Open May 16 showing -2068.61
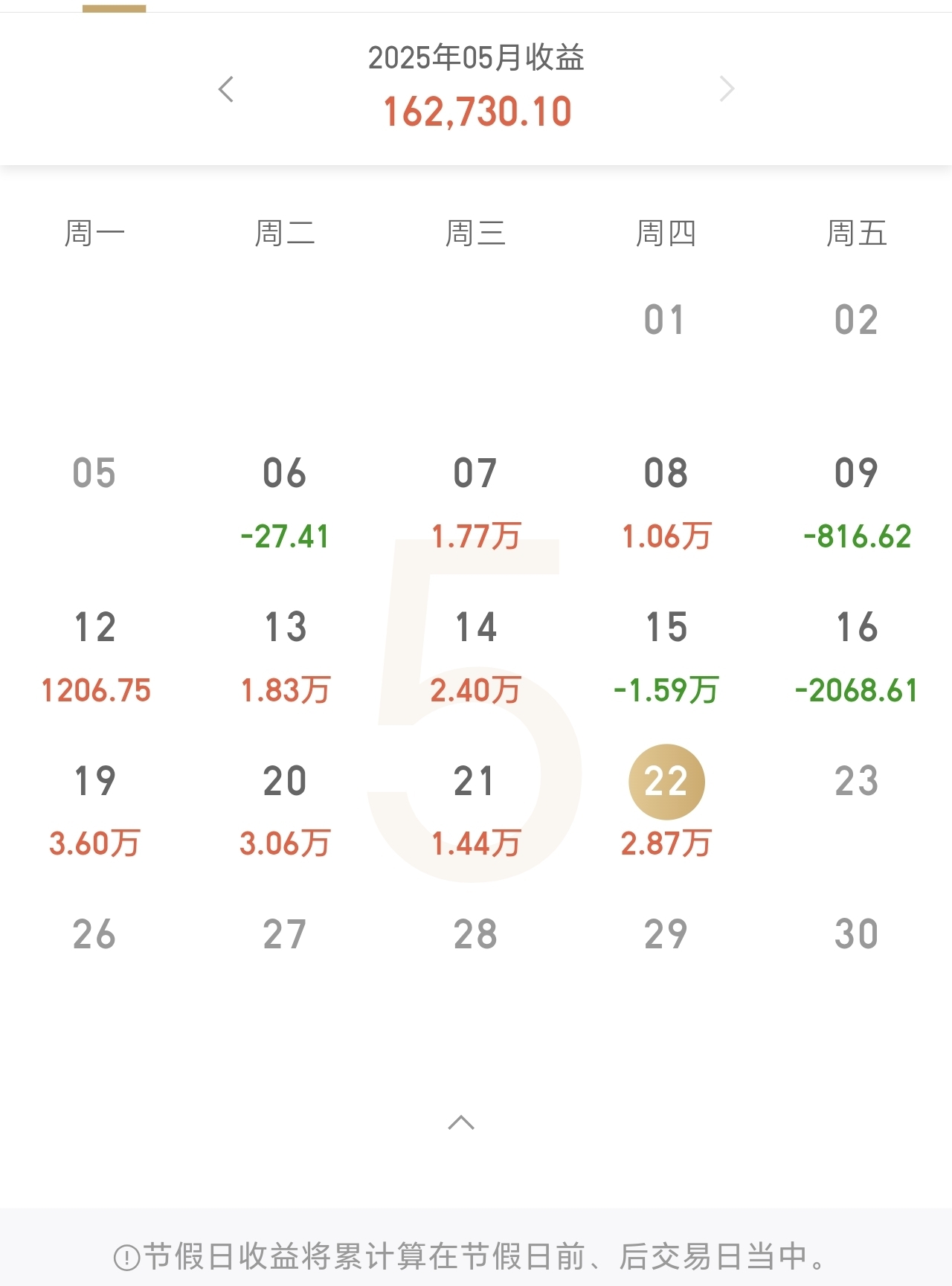The height and width of the screenshot is (1286, 952). [857, 658]
